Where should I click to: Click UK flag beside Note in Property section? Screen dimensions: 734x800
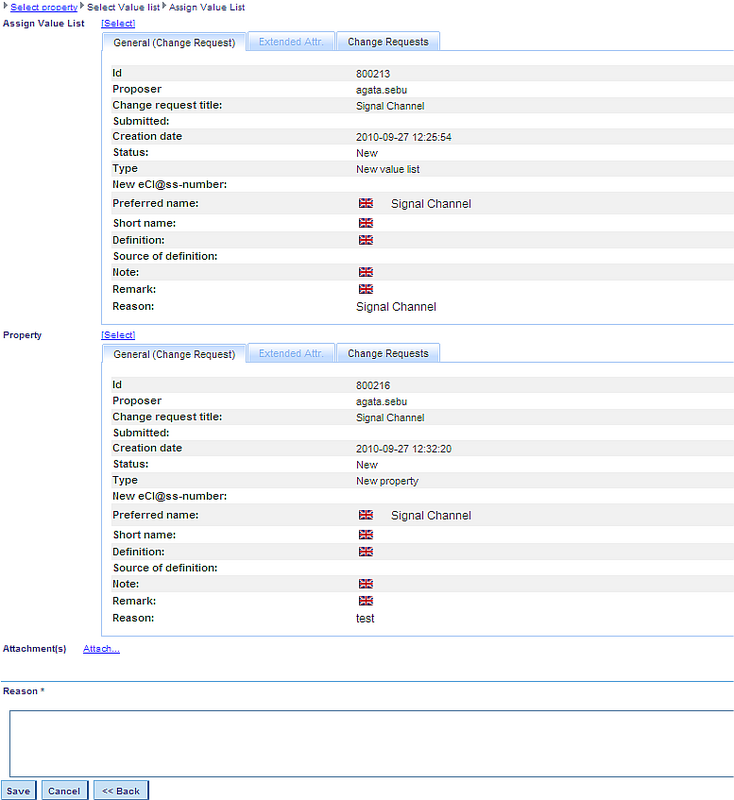click(x=365, y=584)
